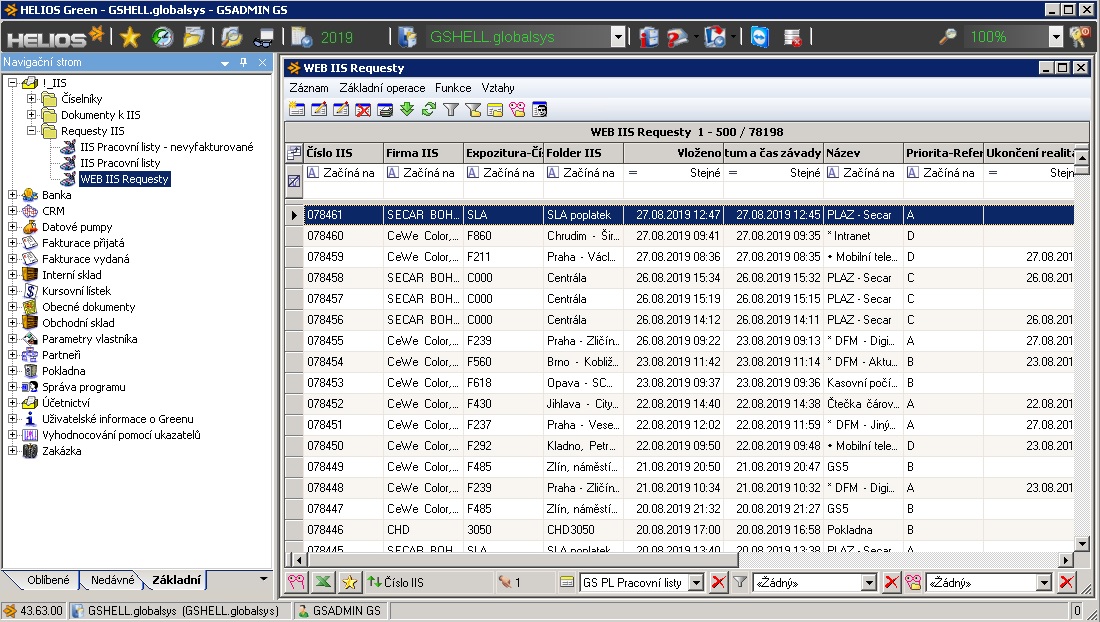
Task: Open the 100% zoom dropdown
Action: point(1056,37)
